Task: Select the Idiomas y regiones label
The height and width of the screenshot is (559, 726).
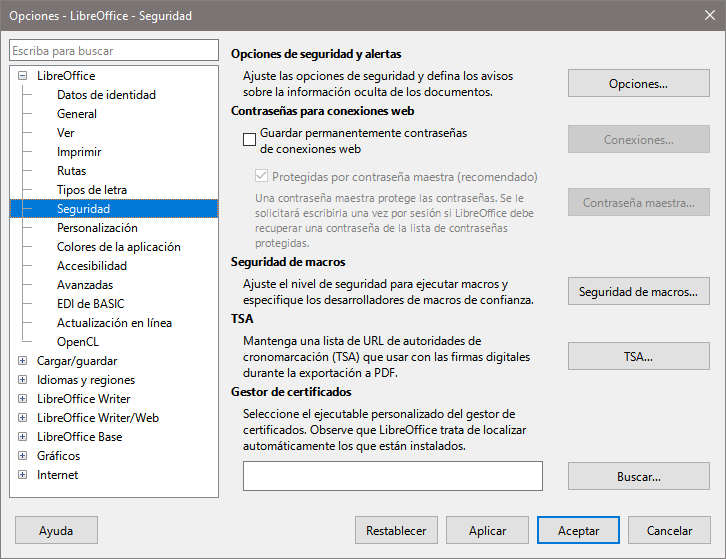Action: click(x=86, y=380)
